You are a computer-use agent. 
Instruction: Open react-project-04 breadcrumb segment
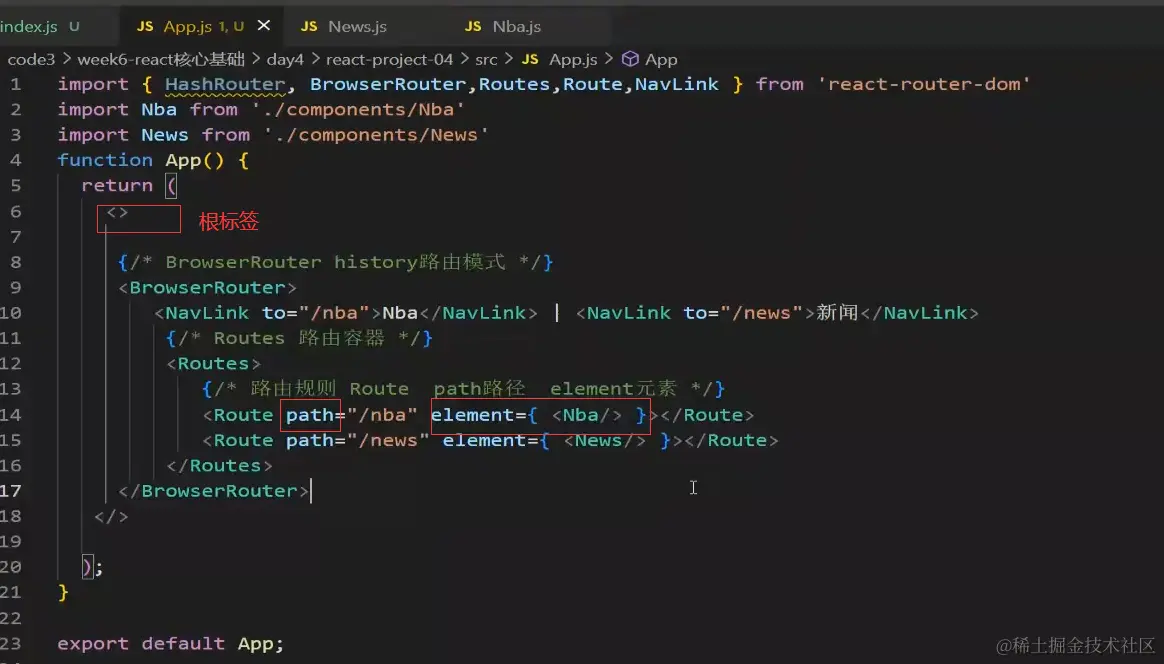[389, 59]
